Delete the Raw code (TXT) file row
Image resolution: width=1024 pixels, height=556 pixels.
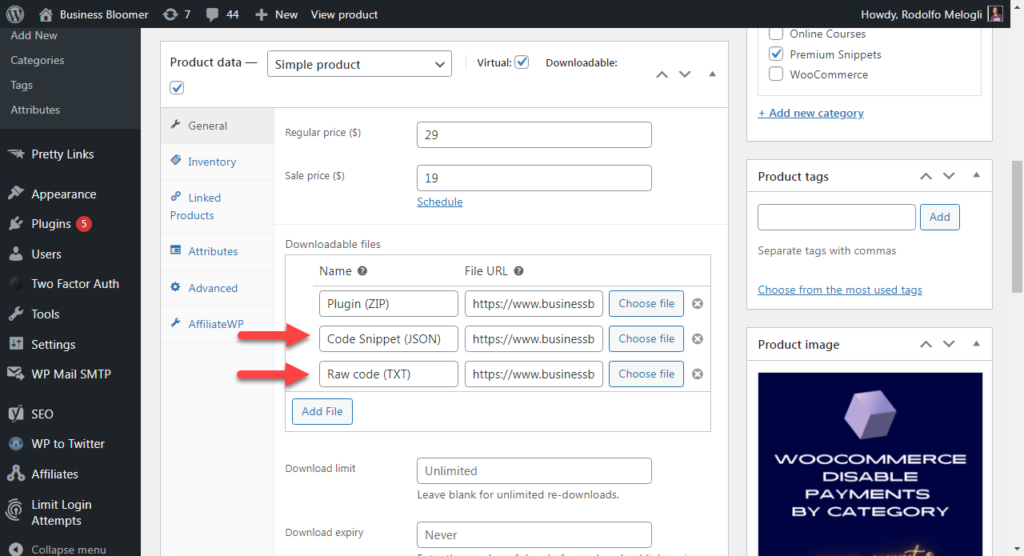click(x=697, y=374)
